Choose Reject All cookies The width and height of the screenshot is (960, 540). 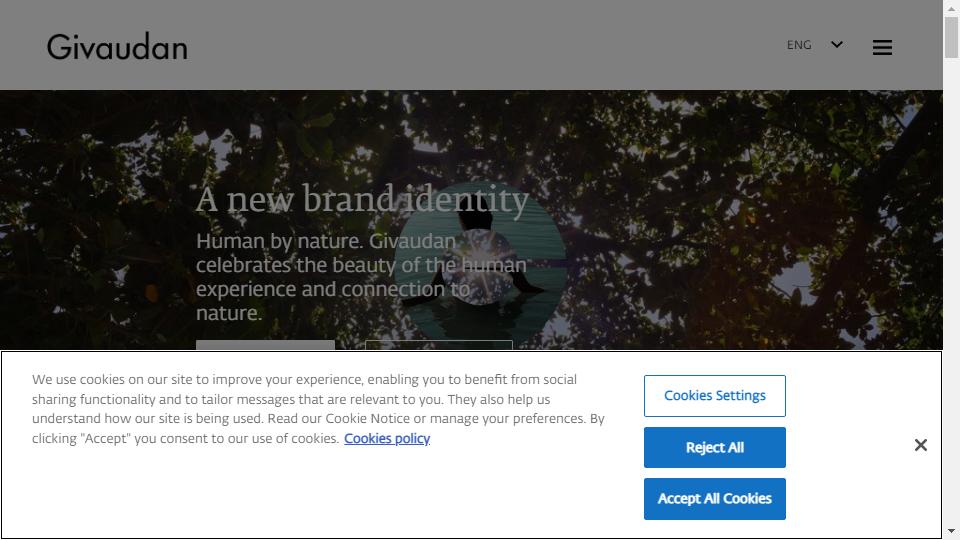(x=714, y=448)
